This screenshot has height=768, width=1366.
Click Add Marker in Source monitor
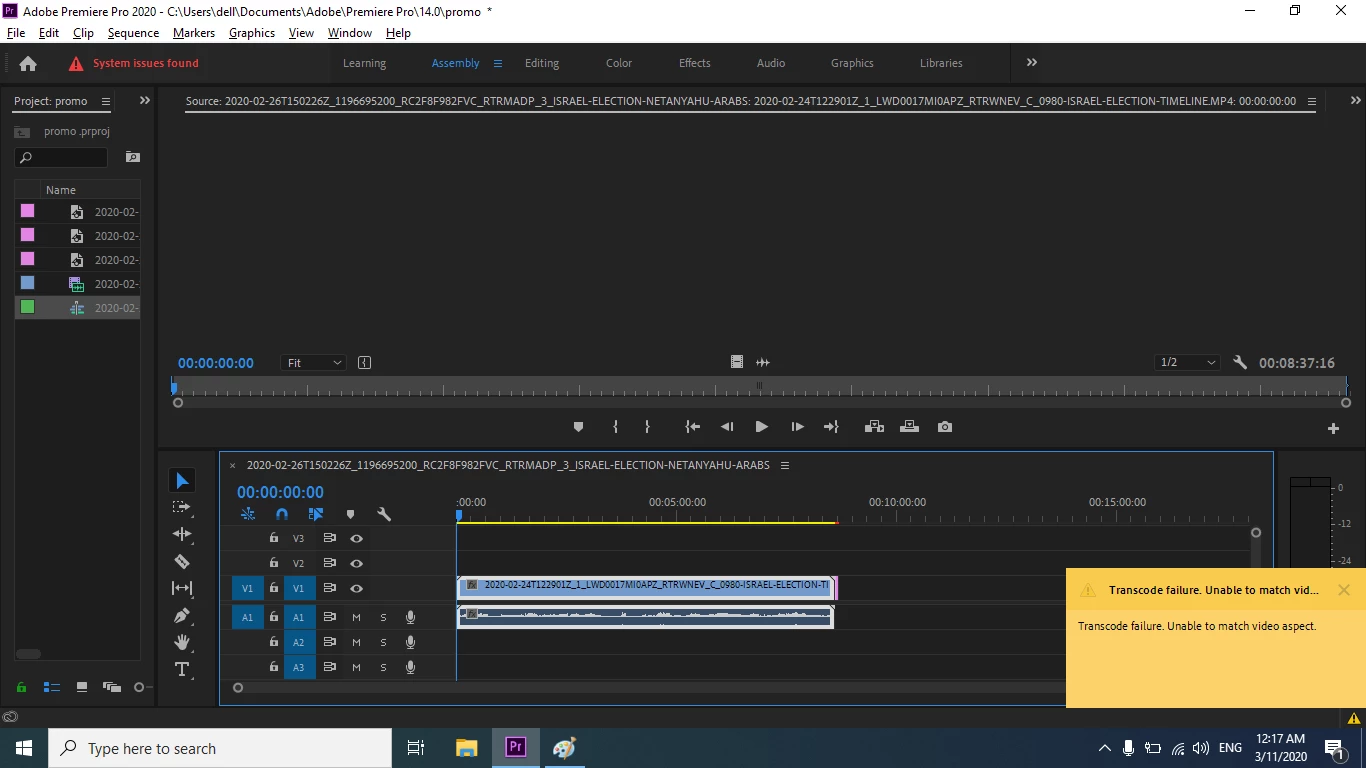pos(578,427)
